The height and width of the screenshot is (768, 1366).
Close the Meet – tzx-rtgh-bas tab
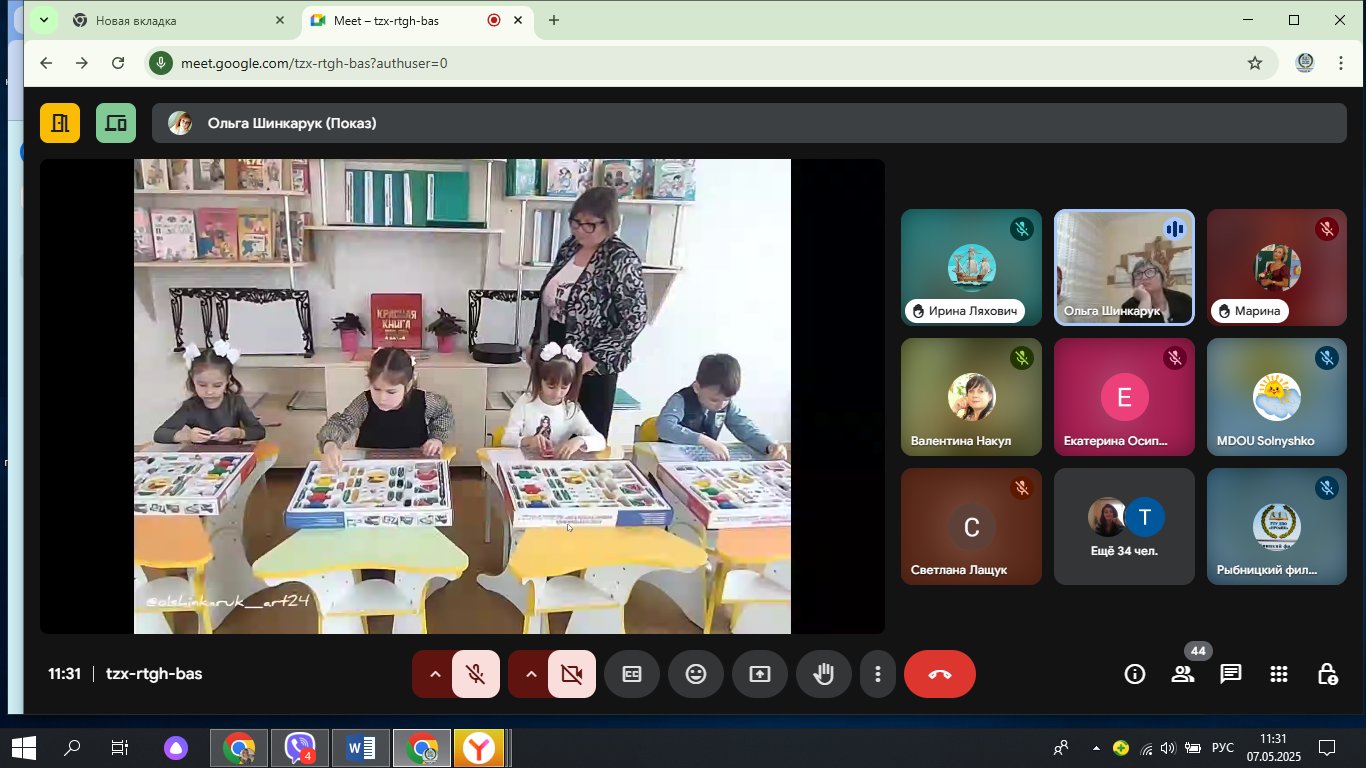pyautogui.click(x=518, y=20)
